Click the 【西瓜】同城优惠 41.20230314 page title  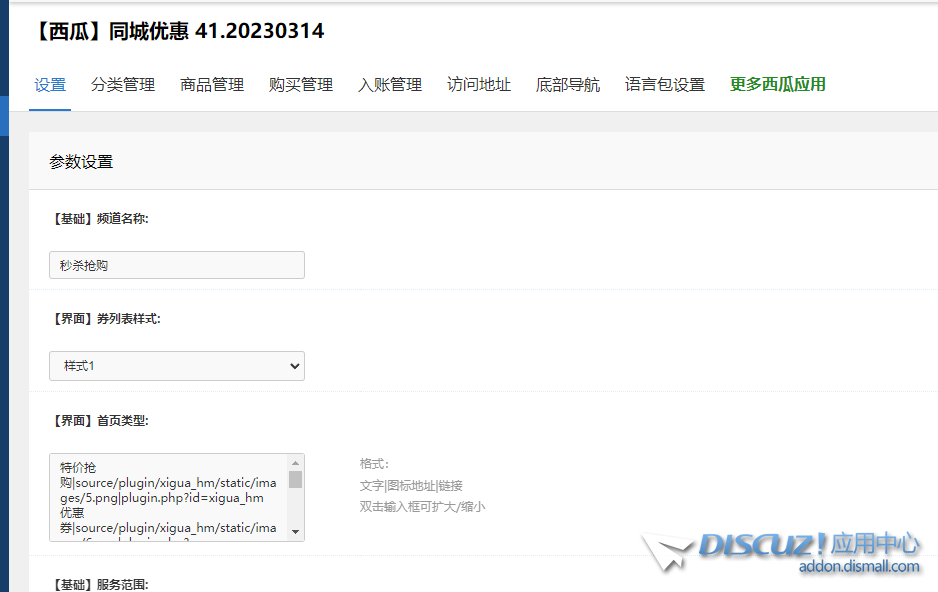pos(179,31)
